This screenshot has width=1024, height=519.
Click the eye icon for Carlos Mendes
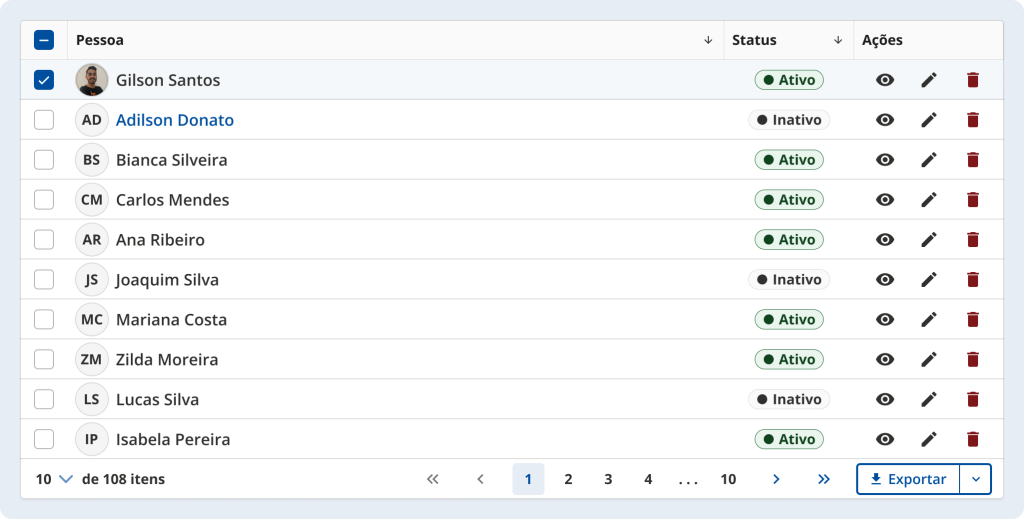[884, 200]
